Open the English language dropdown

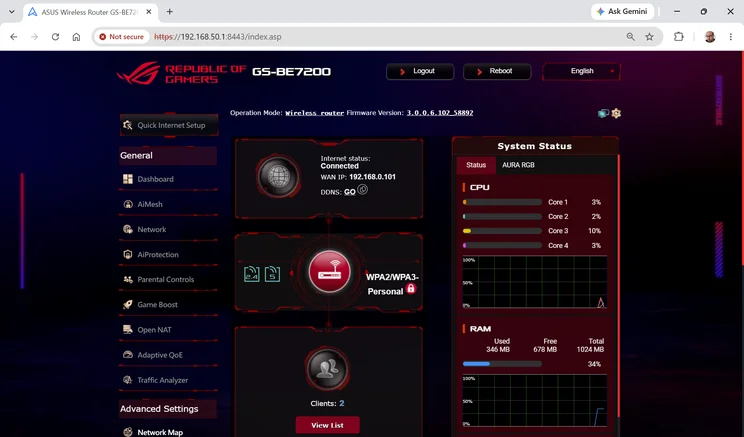pyautogui.click(x=581, y=71)
